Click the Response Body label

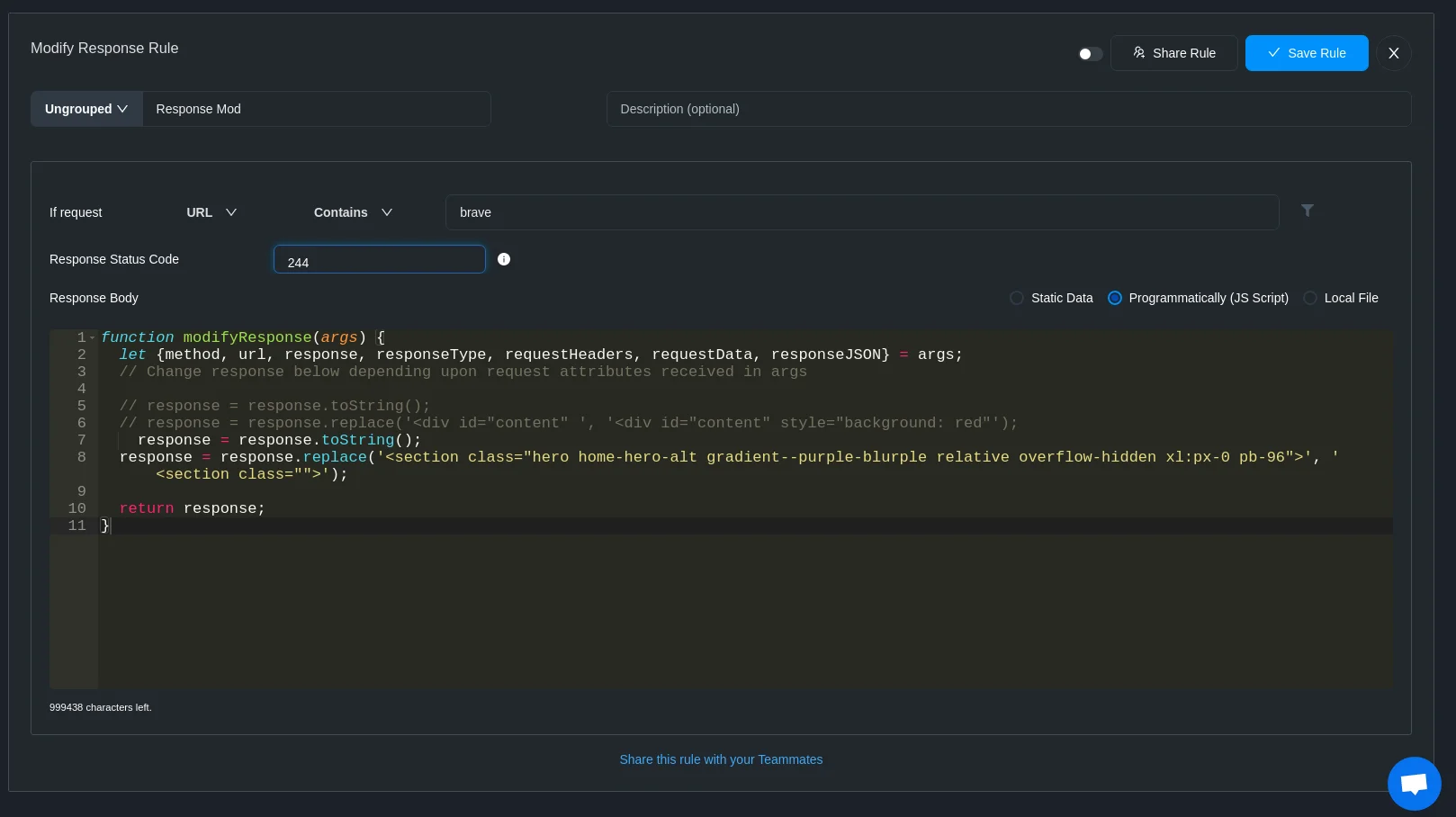coord(94,298)
